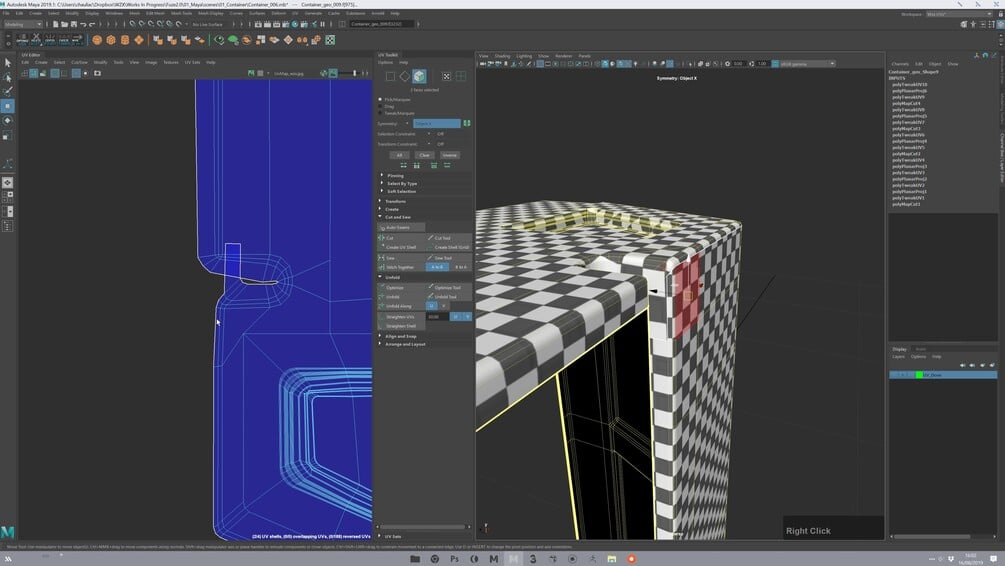The image size is (1005, 566).
Task: Open the Symmetry Object X dropdown
Action: (436, 123)
